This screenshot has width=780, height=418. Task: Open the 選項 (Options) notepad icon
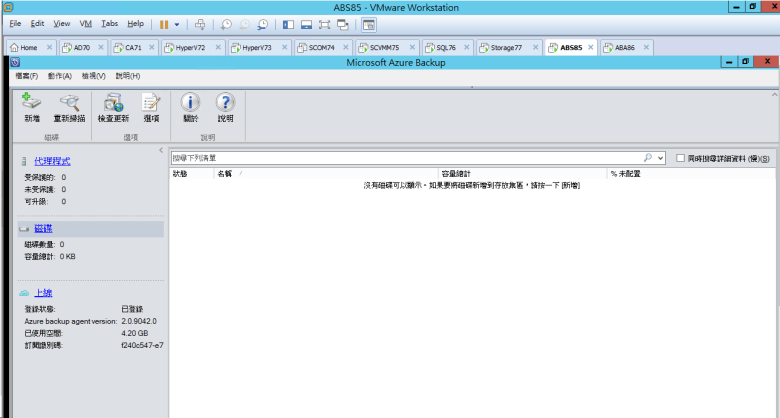pyautogui.click(x=151, y=102)
